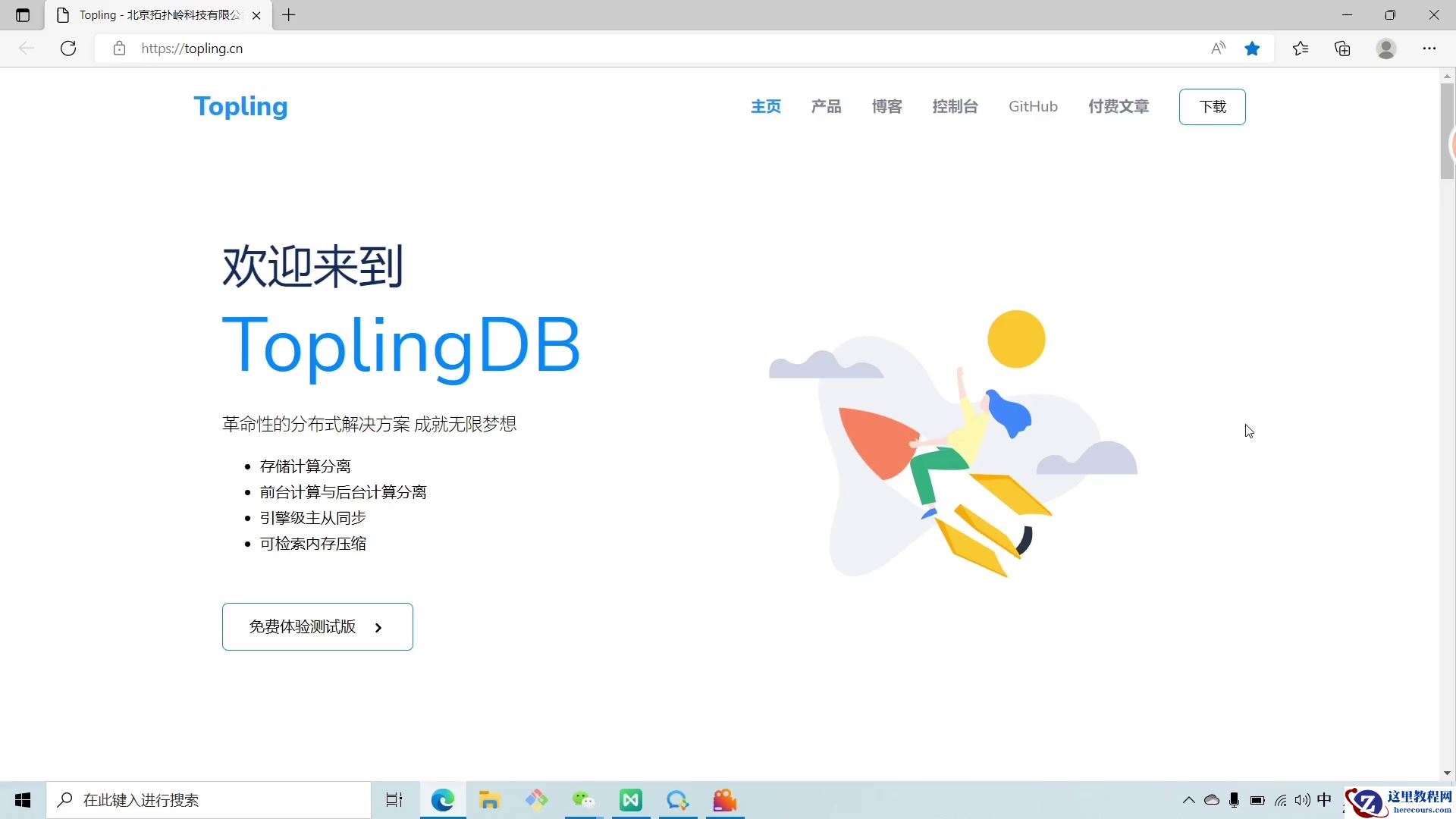Click the Topling logo
The height and width of the screenshot is (819, 1456).
point(240,107)
